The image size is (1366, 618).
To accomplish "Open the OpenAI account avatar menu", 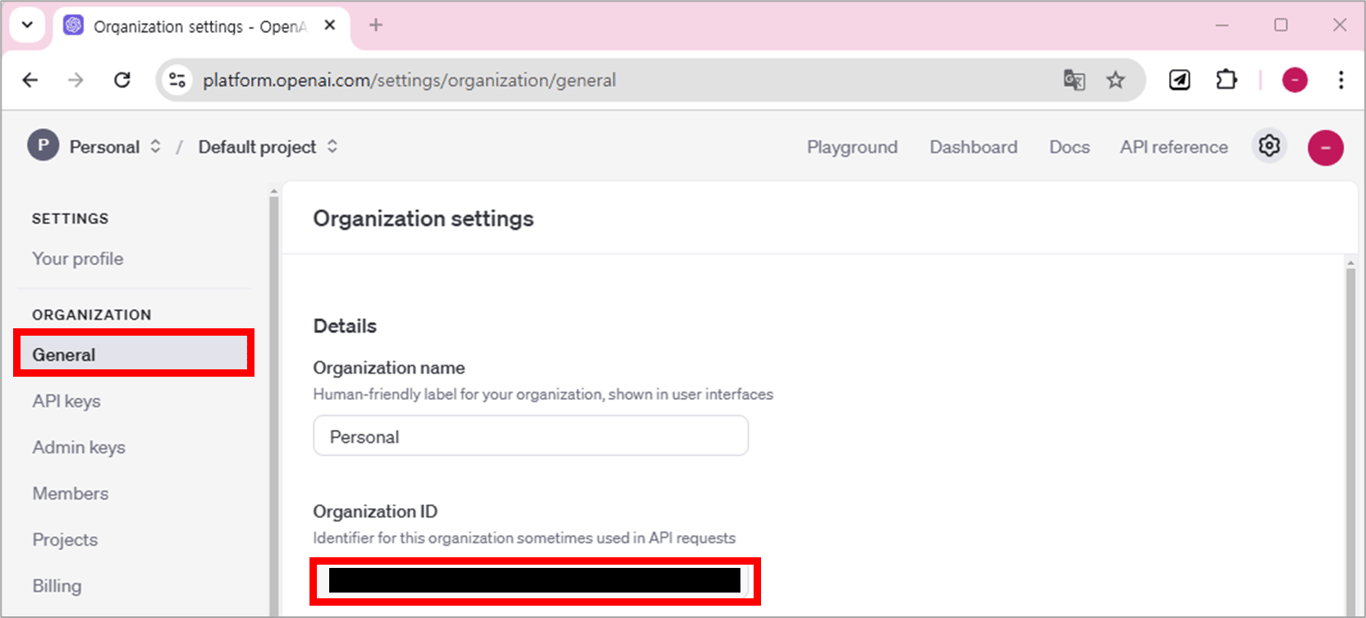I will (1325, 148).
